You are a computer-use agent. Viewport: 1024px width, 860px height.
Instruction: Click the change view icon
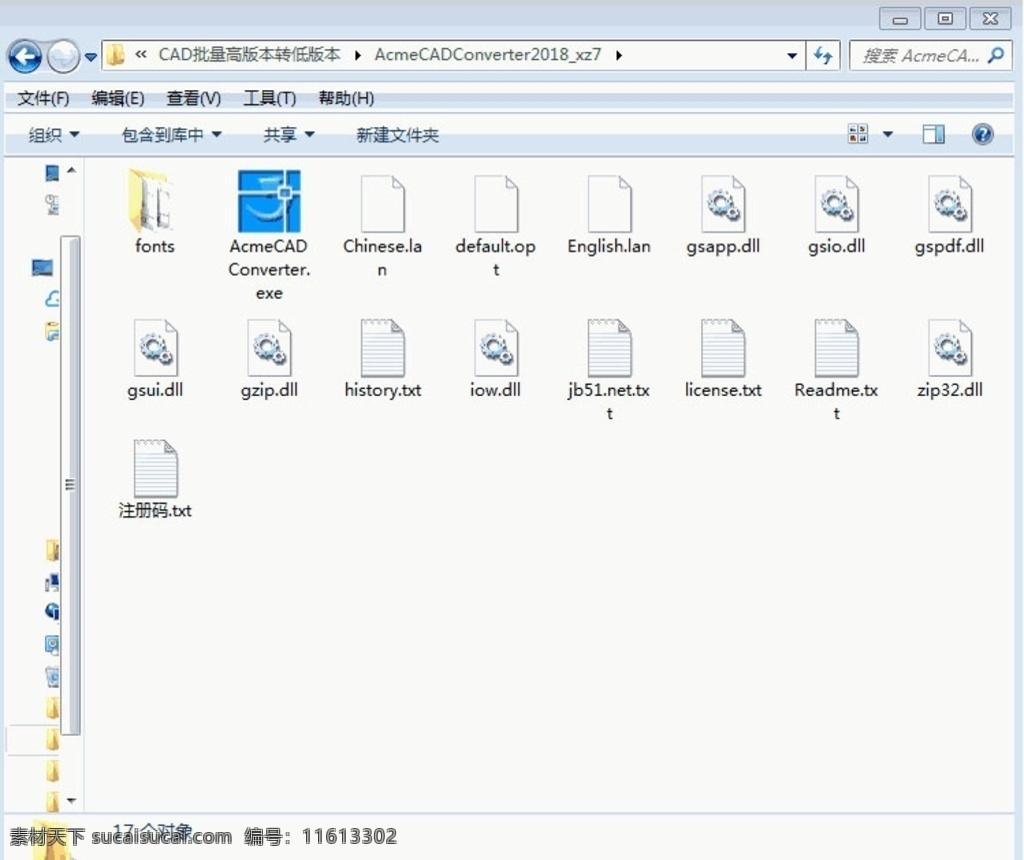tap(857, 134)
